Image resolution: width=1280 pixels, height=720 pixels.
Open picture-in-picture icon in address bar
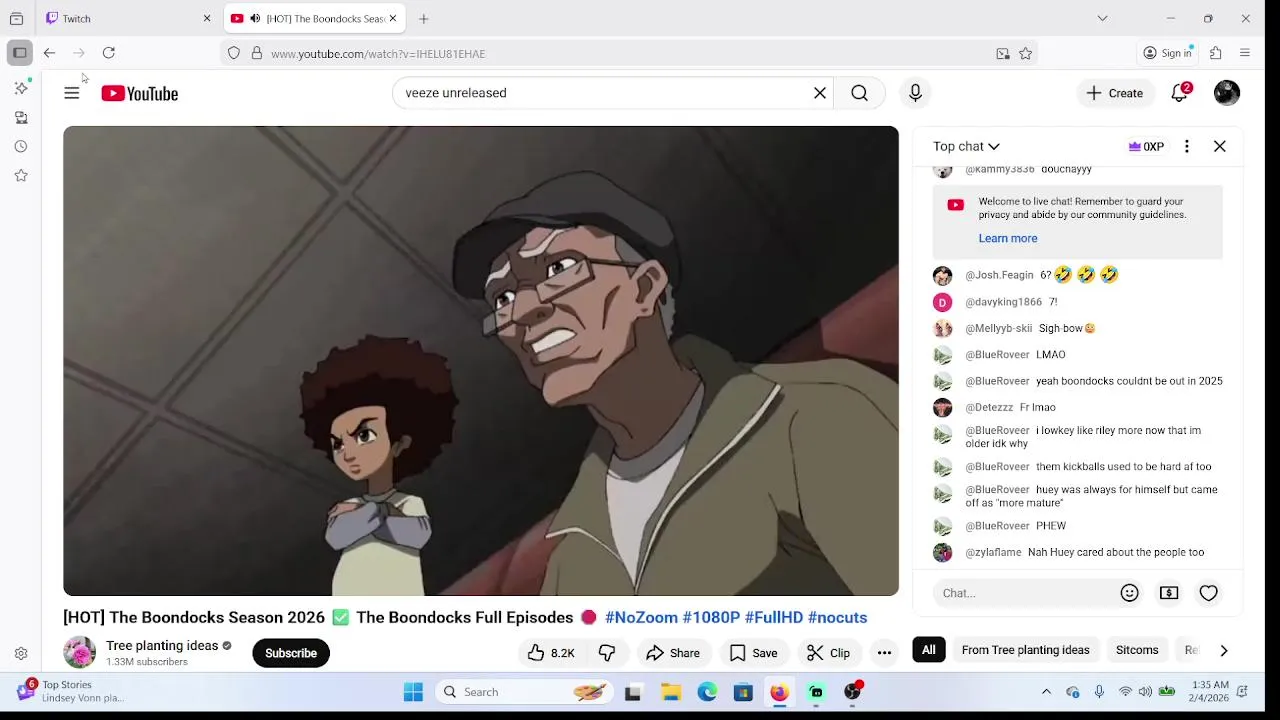(1003, 54)
